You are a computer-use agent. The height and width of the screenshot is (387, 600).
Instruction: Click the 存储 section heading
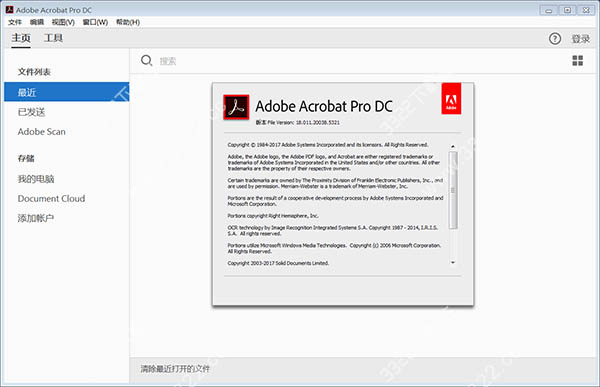point(26,158)
